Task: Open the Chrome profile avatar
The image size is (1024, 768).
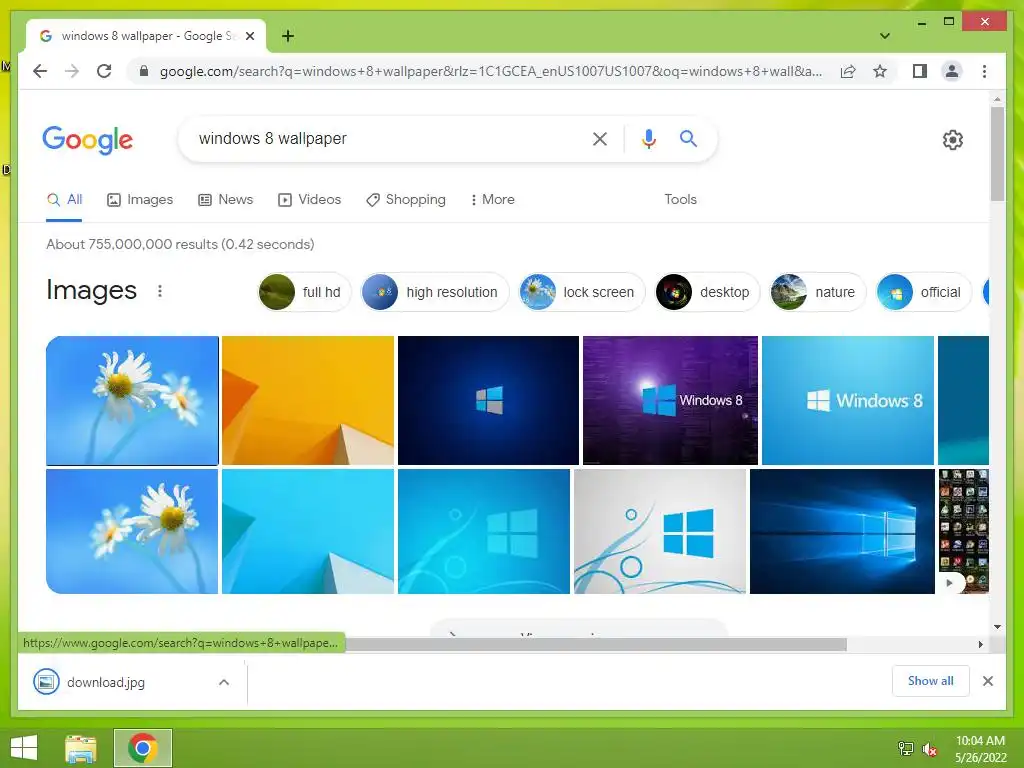Action: [x=952, y=71]
